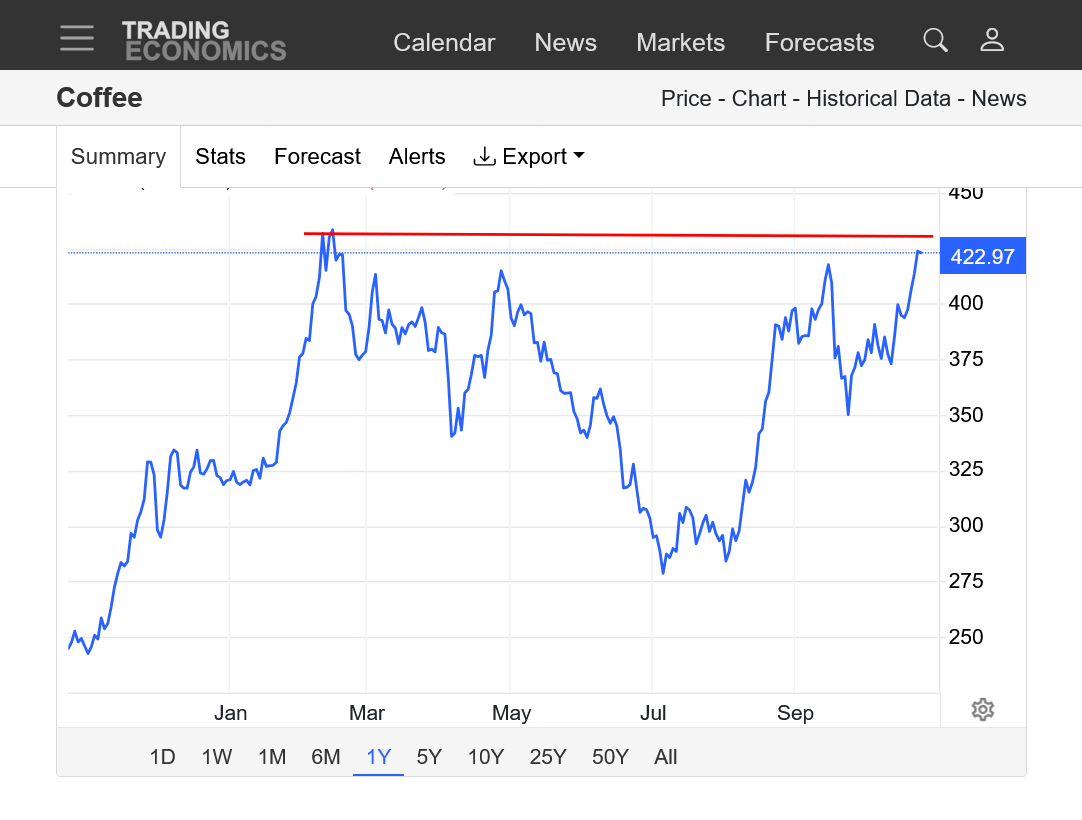Open chart settings gear icon
This screenshot has height=820, width=1082.
click(x=982, y=710)
